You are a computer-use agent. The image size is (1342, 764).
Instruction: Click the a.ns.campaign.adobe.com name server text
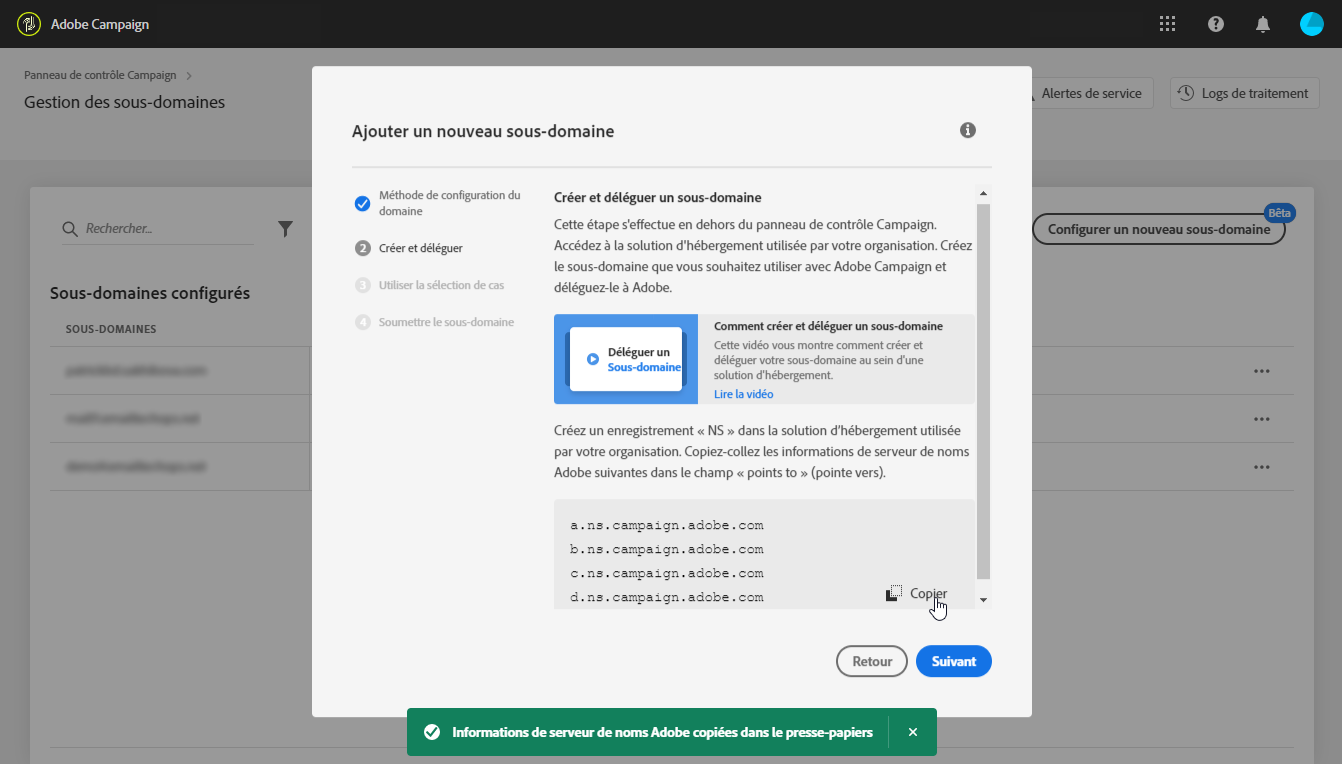(667, 525)
